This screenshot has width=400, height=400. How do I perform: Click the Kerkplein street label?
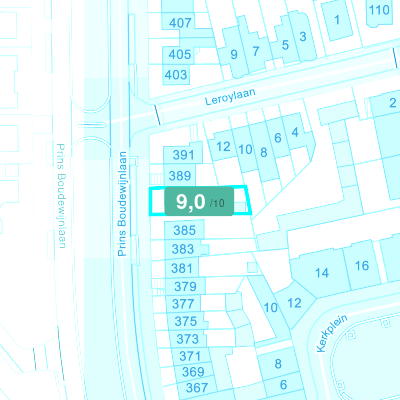click(332, 333)
